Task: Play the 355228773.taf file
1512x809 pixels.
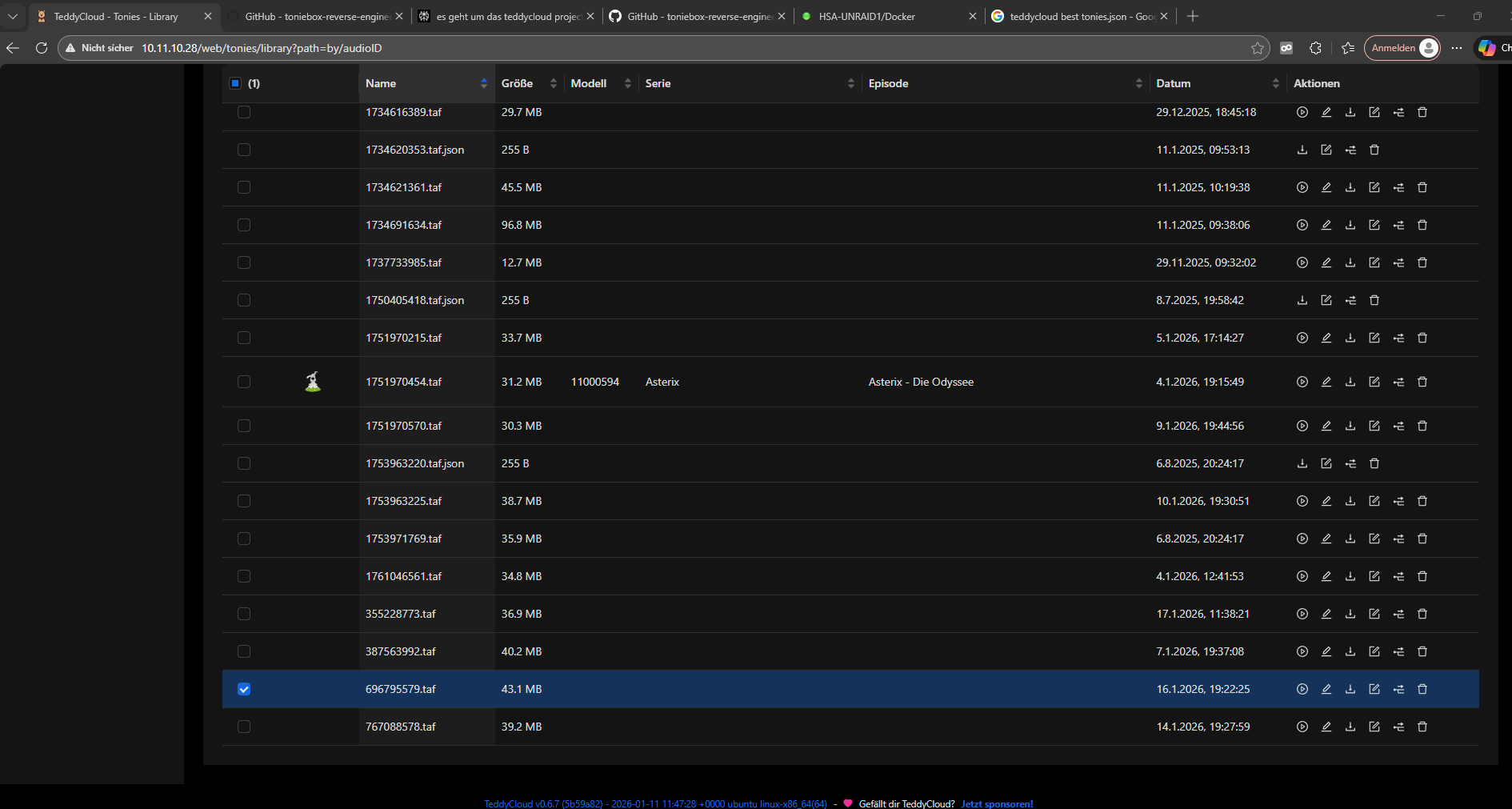Action: click(x=1302, y=614)
